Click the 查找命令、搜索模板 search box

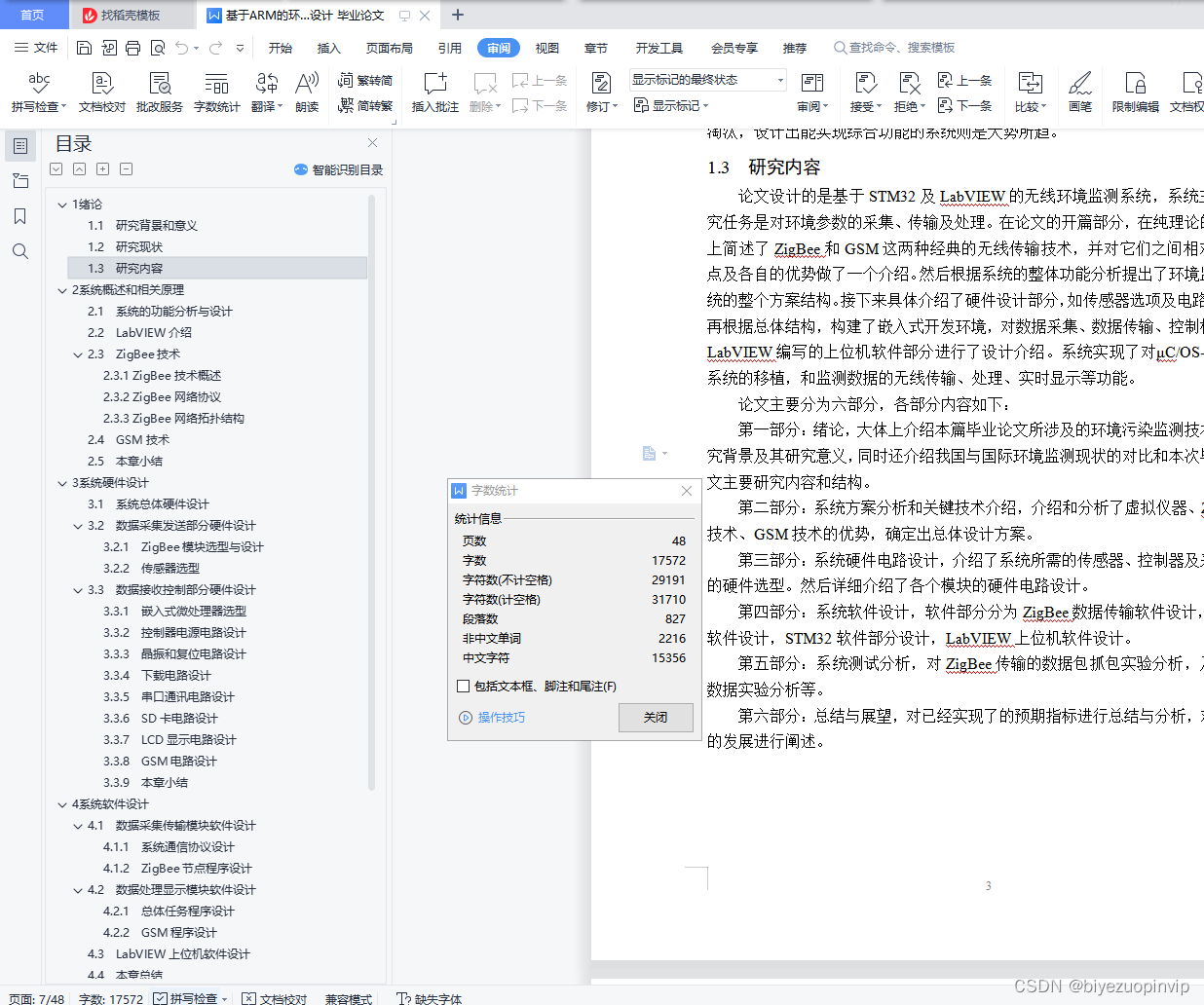894,48
